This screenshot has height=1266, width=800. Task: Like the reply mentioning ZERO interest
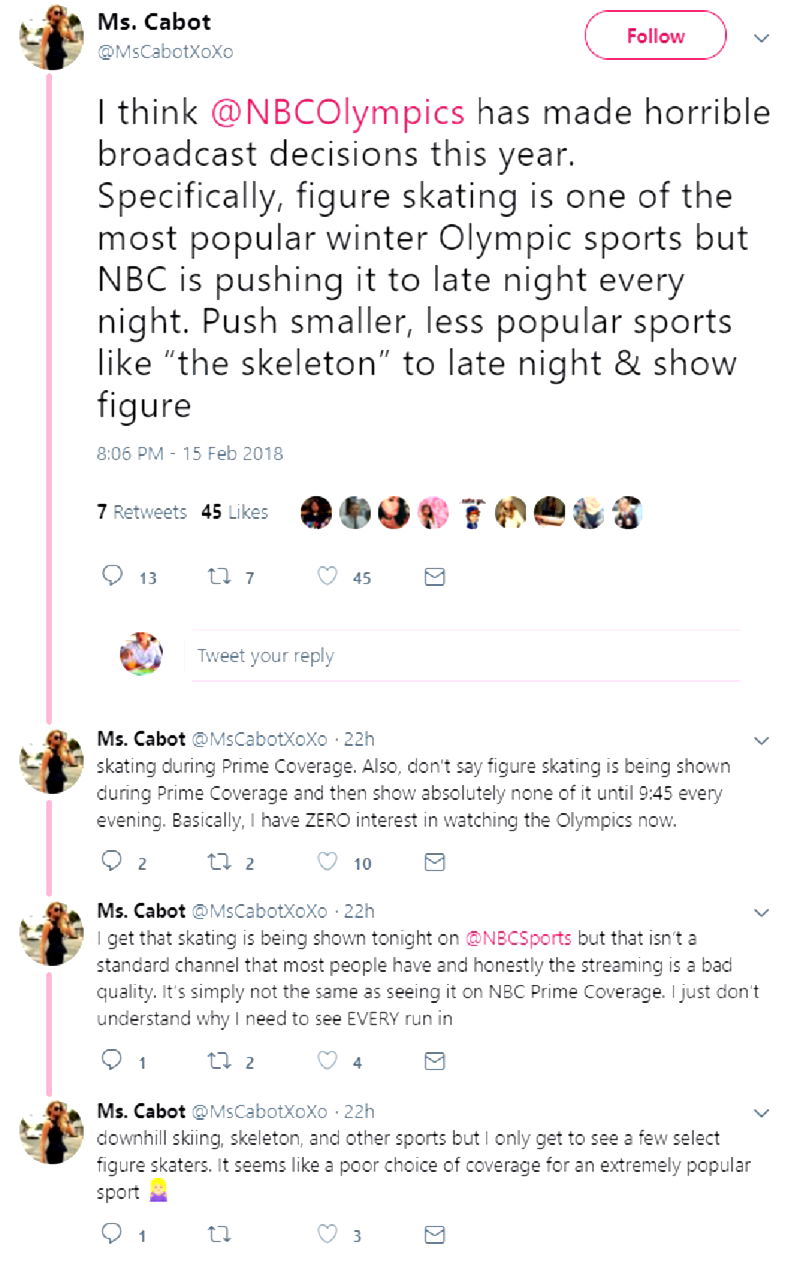[x=326, y=862]
